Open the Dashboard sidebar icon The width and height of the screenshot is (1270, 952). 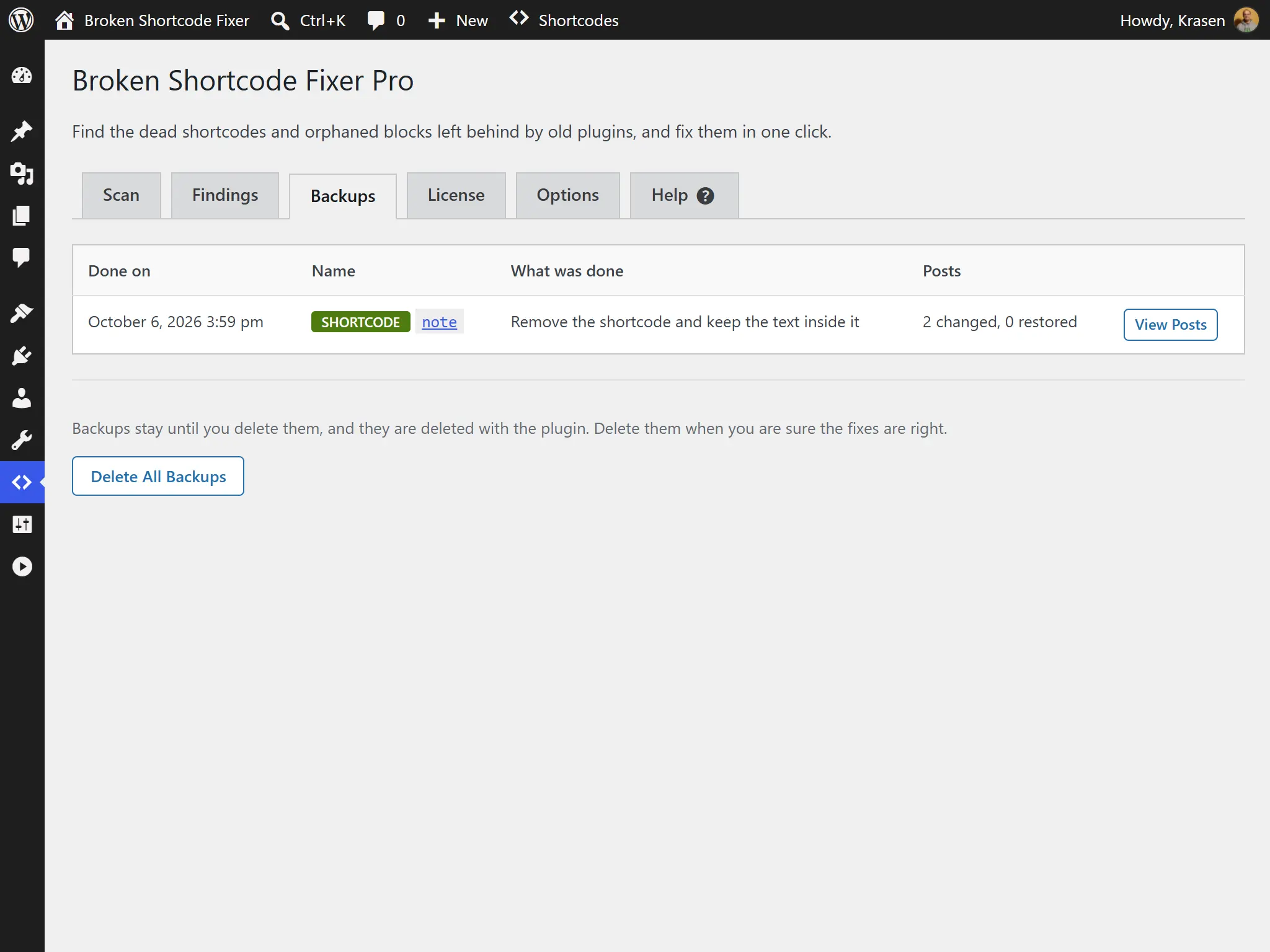coord(22,76)
